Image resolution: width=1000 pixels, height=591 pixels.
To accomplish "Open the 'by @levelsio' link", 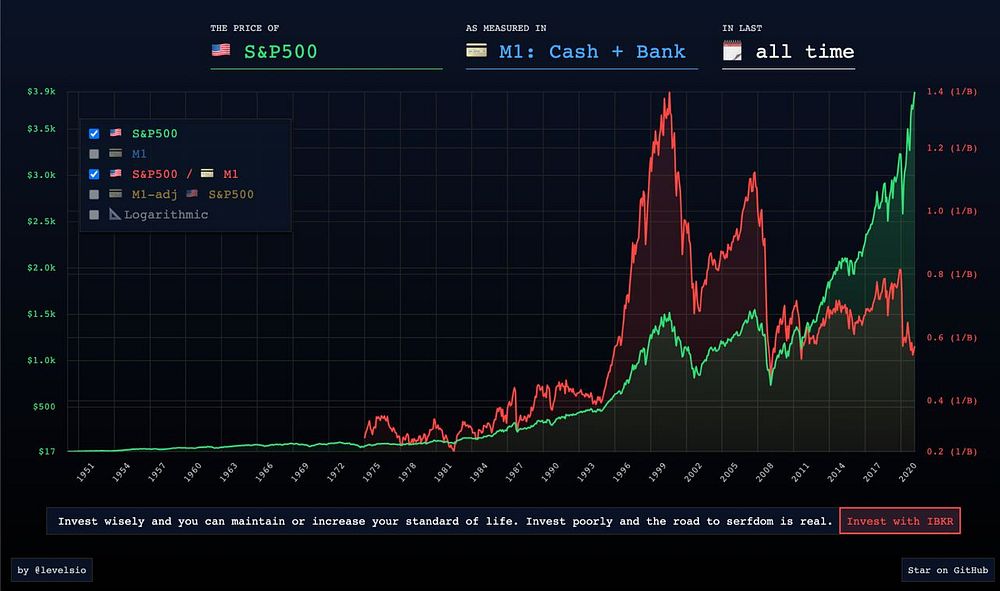I will (x=52, y=570).
